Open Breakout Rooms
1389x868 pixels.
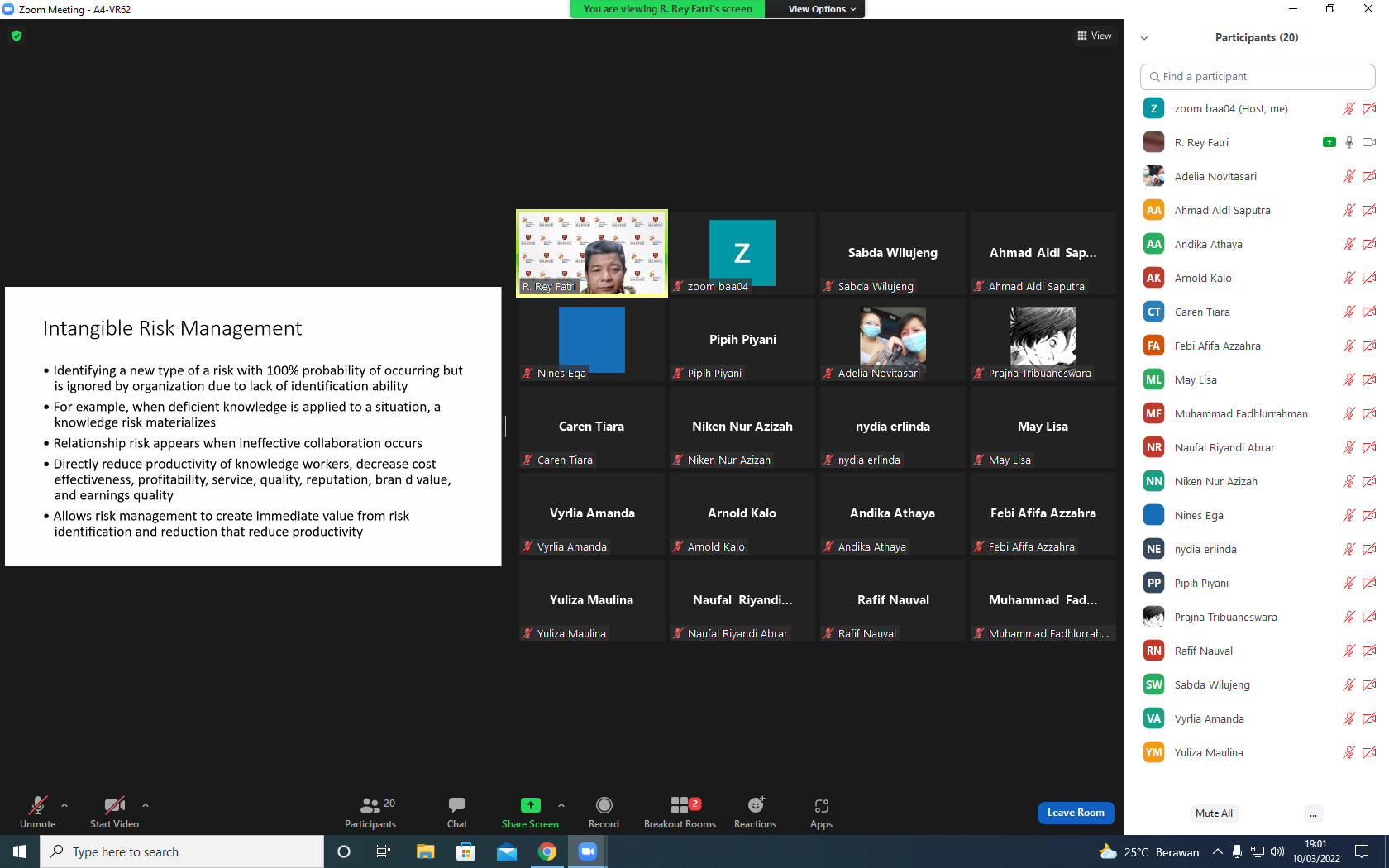coord(680,812)
